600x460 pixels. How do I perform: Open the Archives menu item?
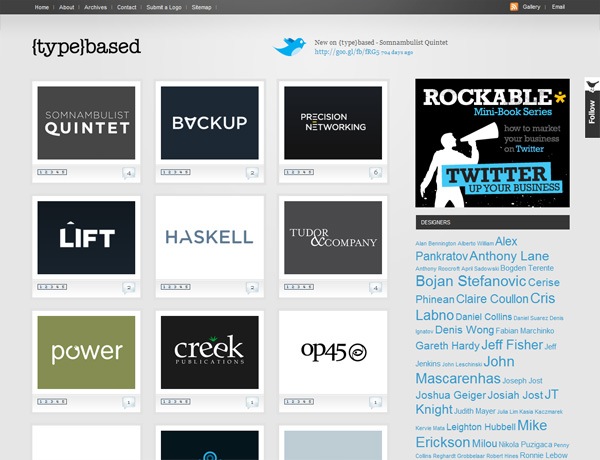(95, 7)
